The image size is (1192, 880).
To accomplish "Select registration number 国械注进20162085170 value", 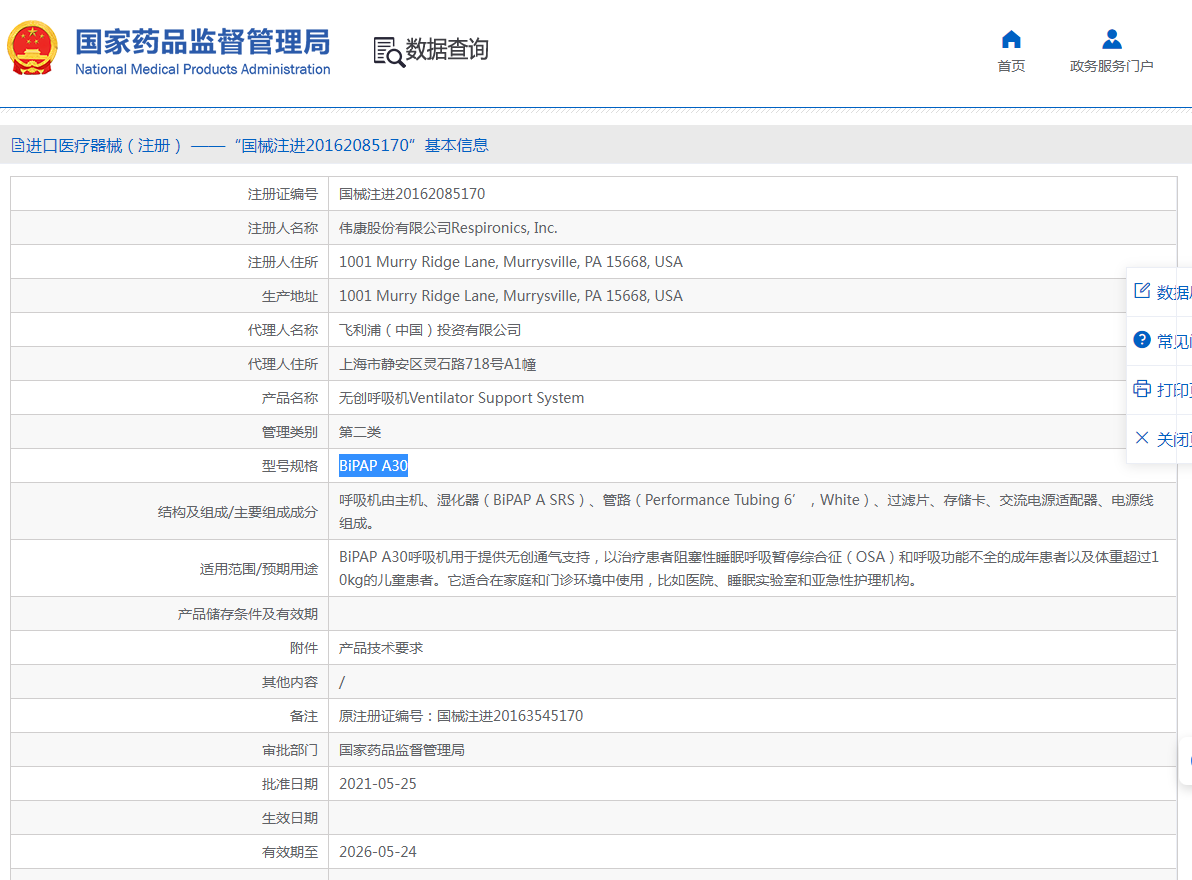I will 412,194.
